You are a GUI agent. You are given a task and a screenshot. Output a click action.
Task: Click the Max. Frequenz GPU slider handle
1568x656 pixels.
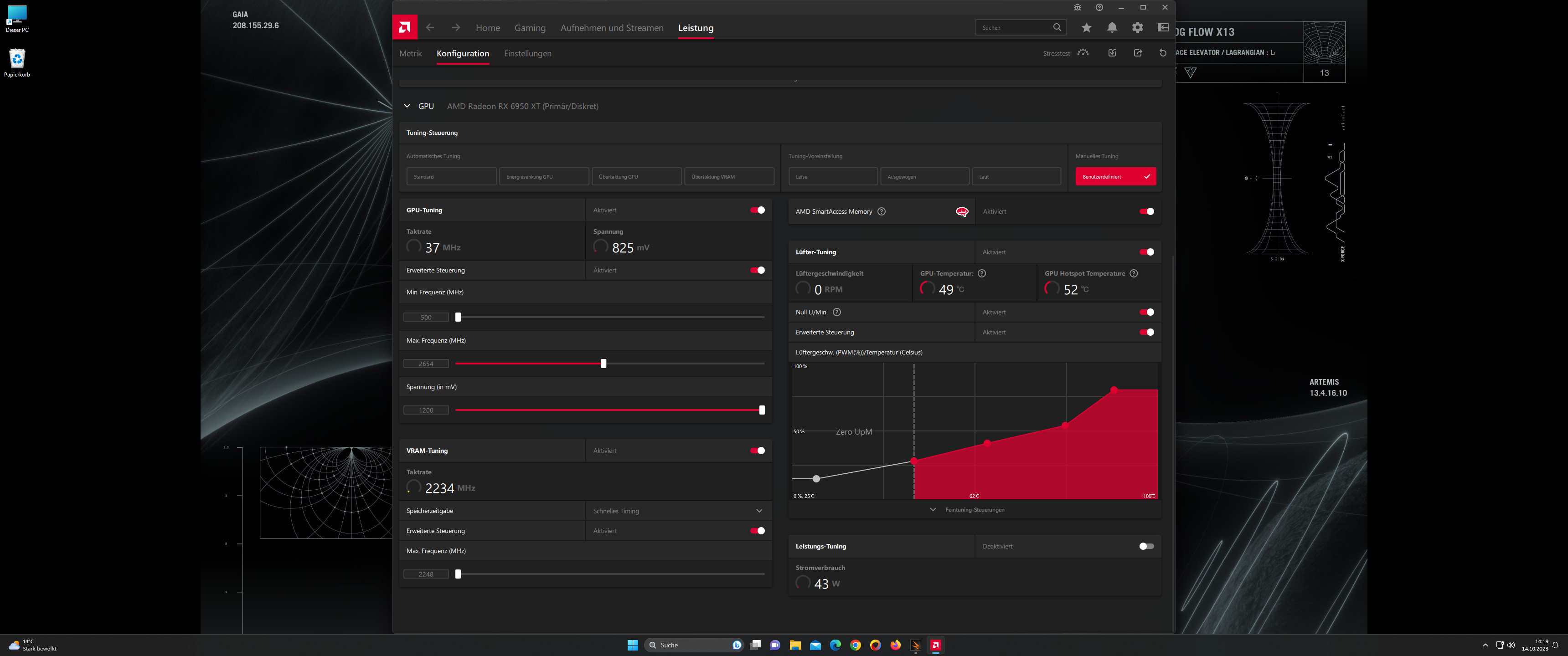pyautogui.click(x=603, y=364)
